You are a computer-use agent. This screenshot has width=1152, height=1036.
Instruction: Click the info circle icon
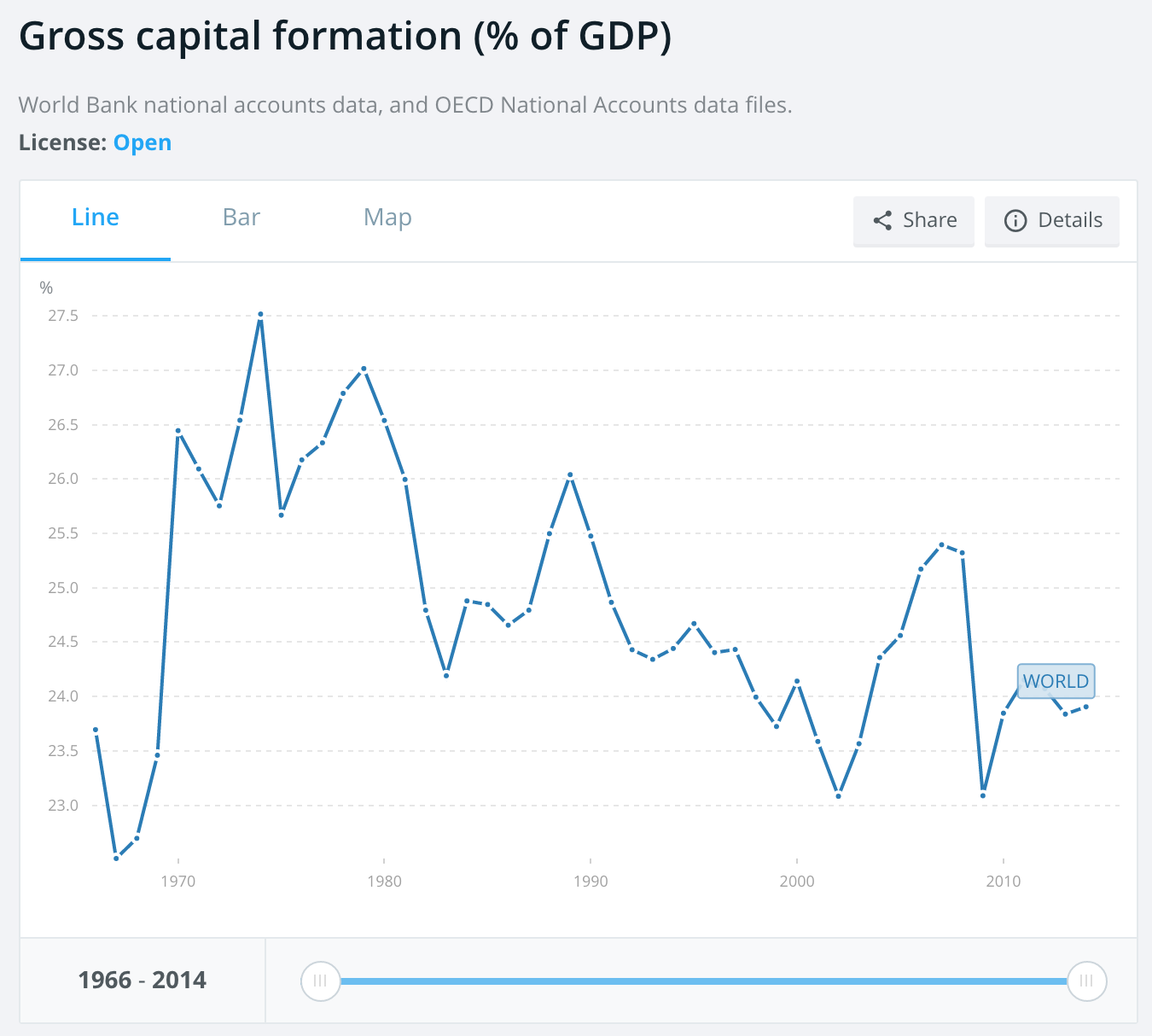click(1015, 221)
